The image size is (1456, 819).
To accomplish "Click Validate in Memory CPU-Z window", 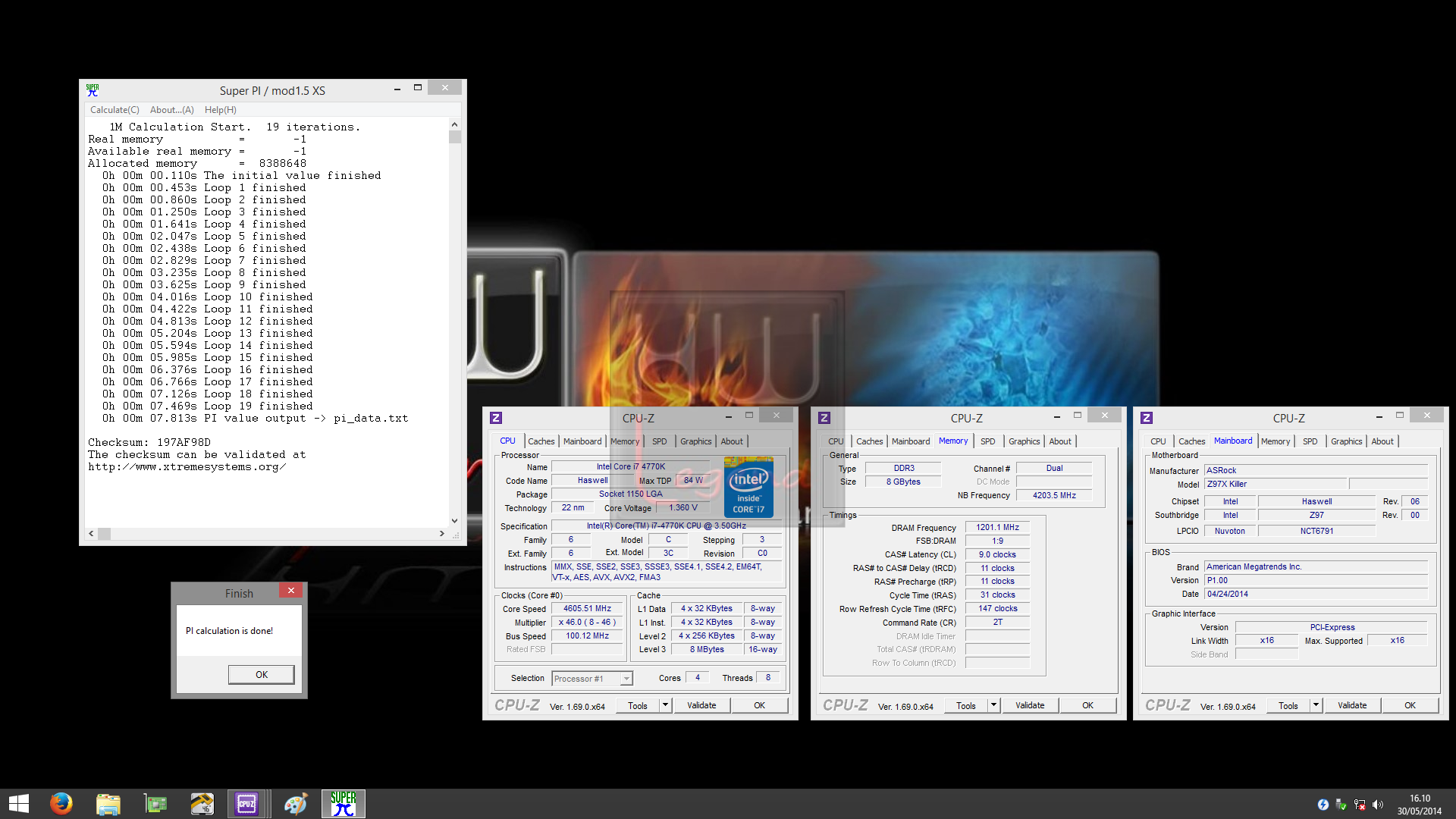I will pos(1030,705).
